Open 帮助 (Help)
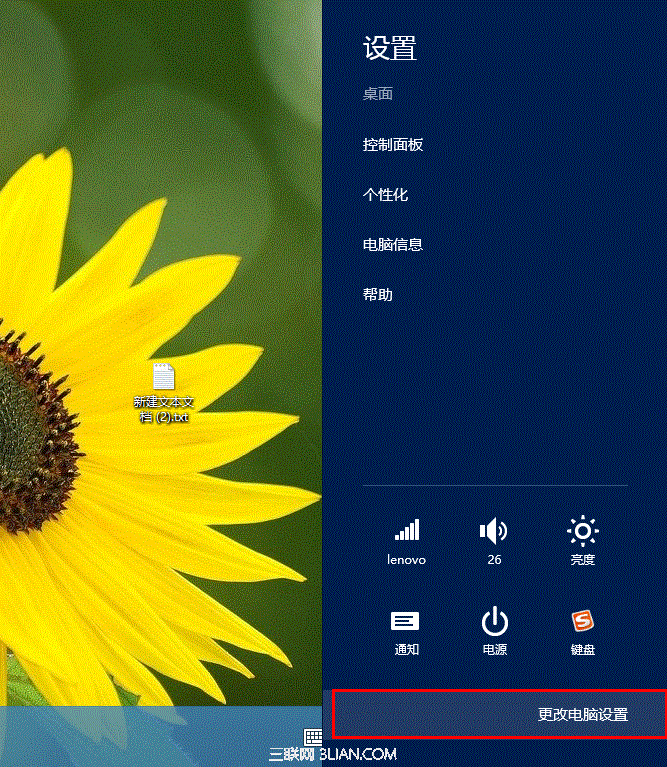 pos(378,294)
